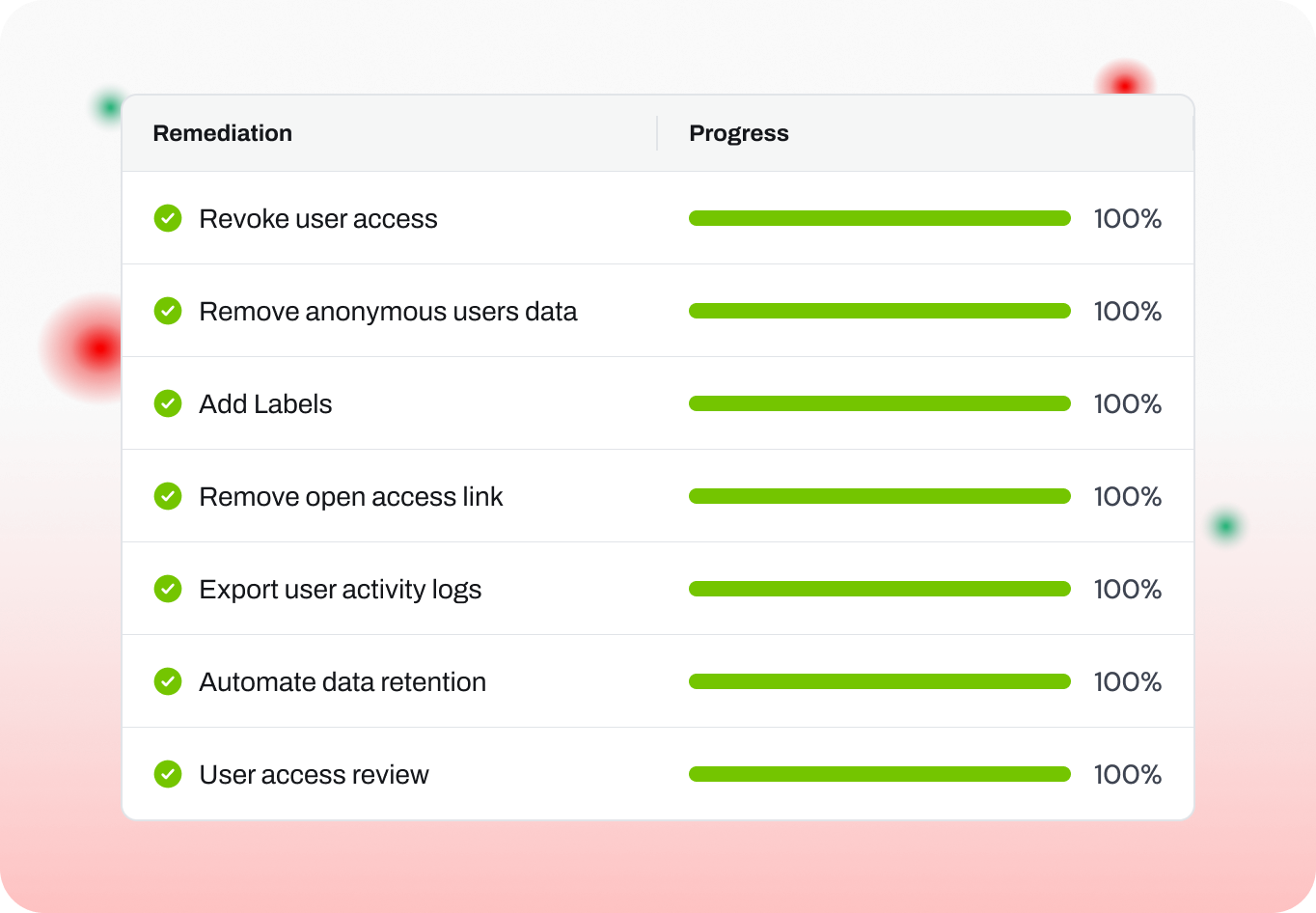Click the 100% value for User access review
This screenshot has height=913, width=1316.
pyautogui.click(x=1127, y=774)
